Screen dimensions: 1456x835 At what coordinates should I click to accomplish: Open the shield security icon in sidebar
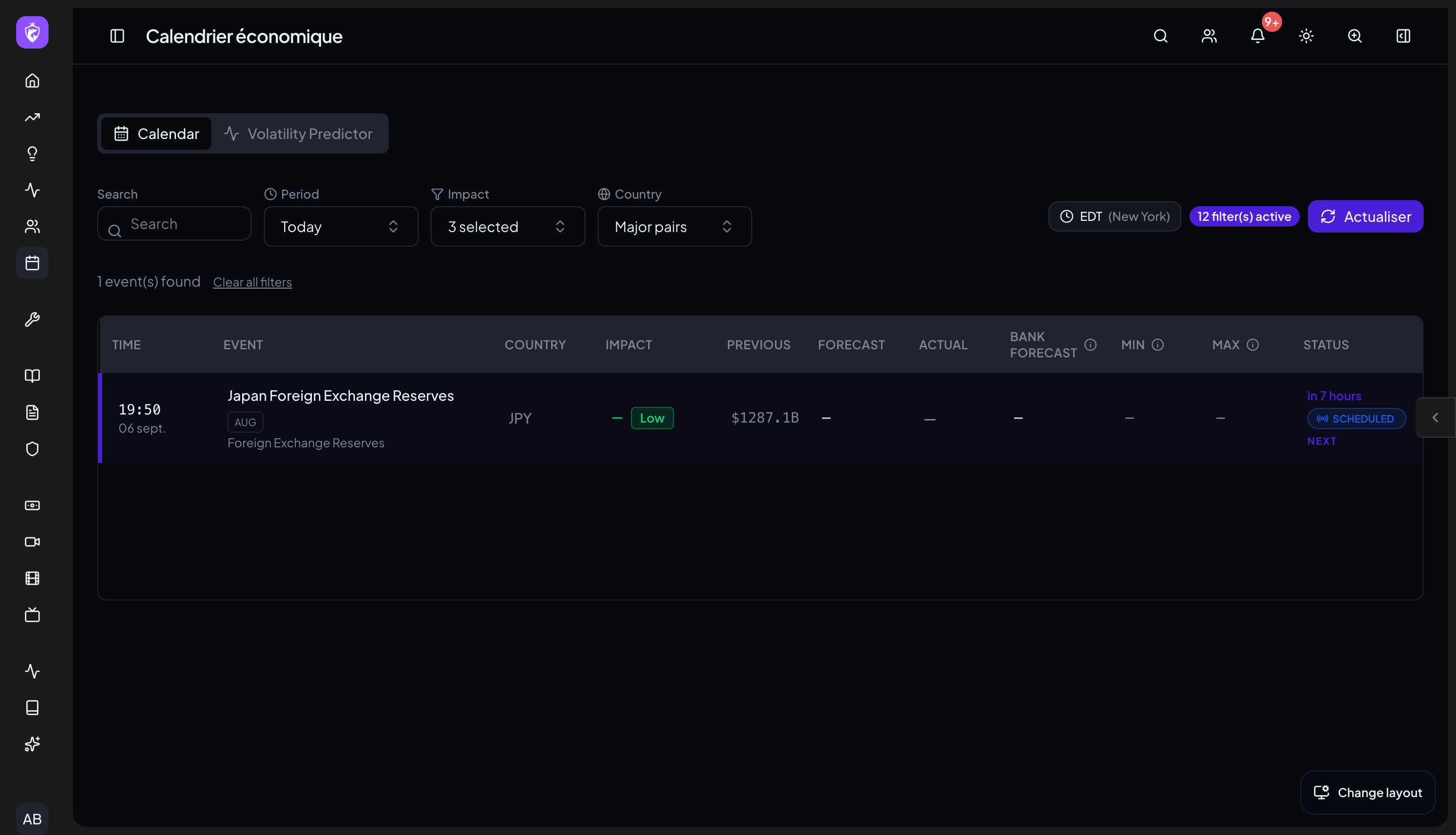[32, 449]
